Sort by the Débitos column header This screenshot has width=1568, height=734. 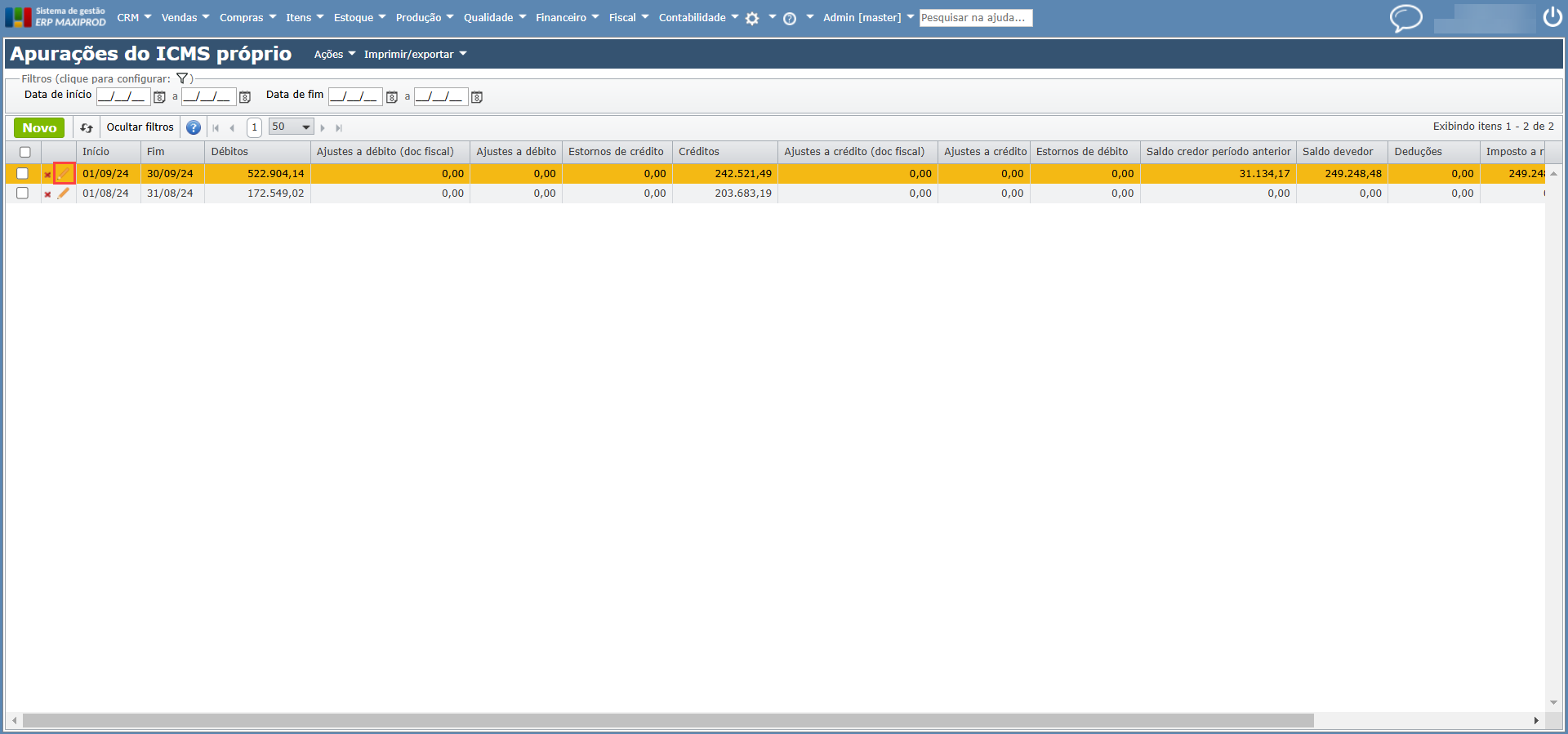[257, 152]
